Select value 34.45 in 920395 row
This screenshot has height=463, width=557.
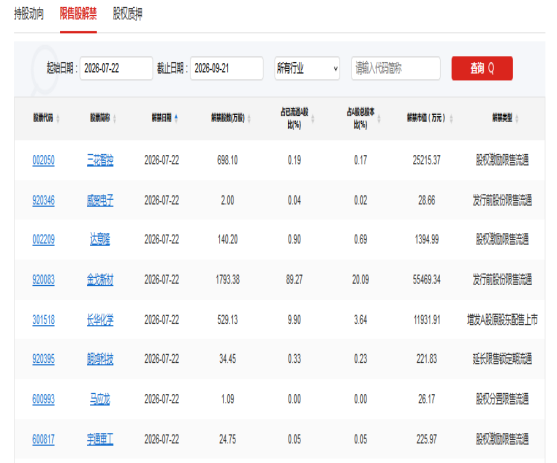[x=228, y=359]
